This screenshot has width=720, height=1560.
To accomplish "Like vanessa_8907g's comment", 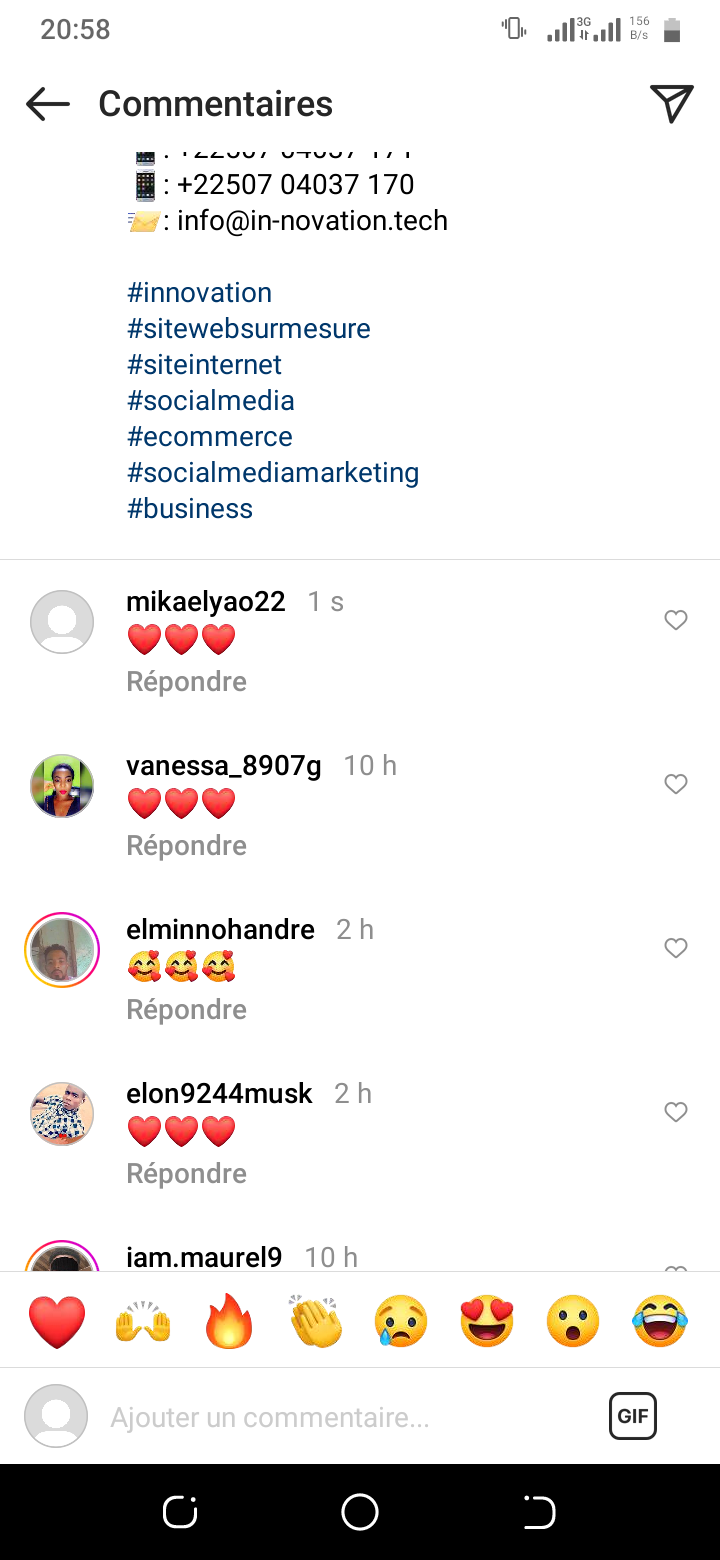I will pos(676,784).
